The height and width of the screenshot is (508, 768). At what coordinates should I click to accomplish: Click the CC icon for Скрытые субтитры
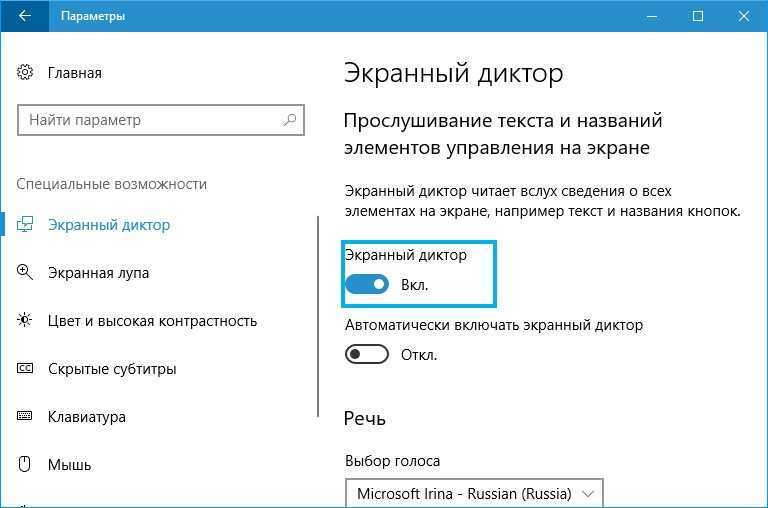tap(24, 368)
